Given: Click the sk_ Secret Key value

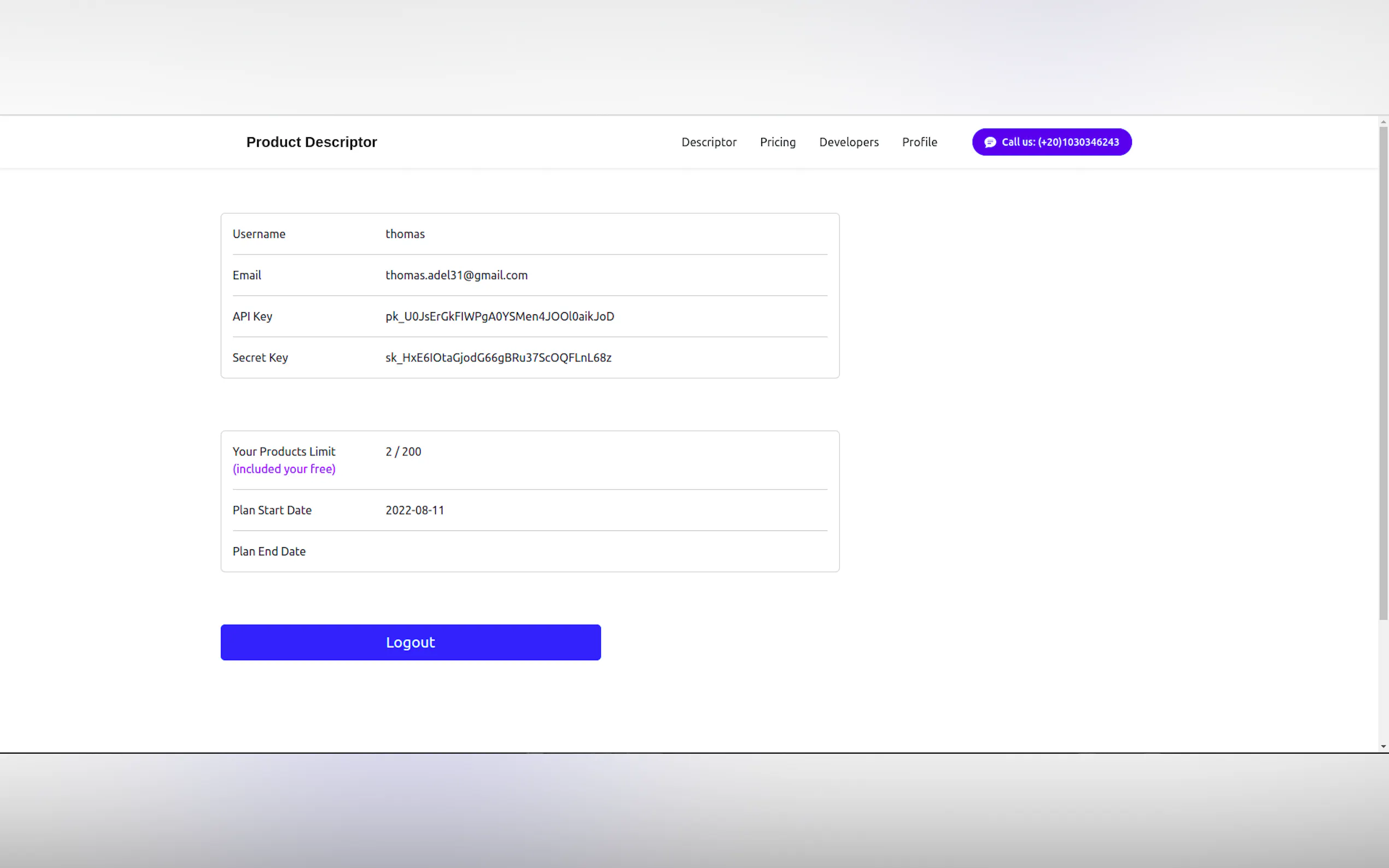Looking at the screenshot, I should (x=498, y=357).
